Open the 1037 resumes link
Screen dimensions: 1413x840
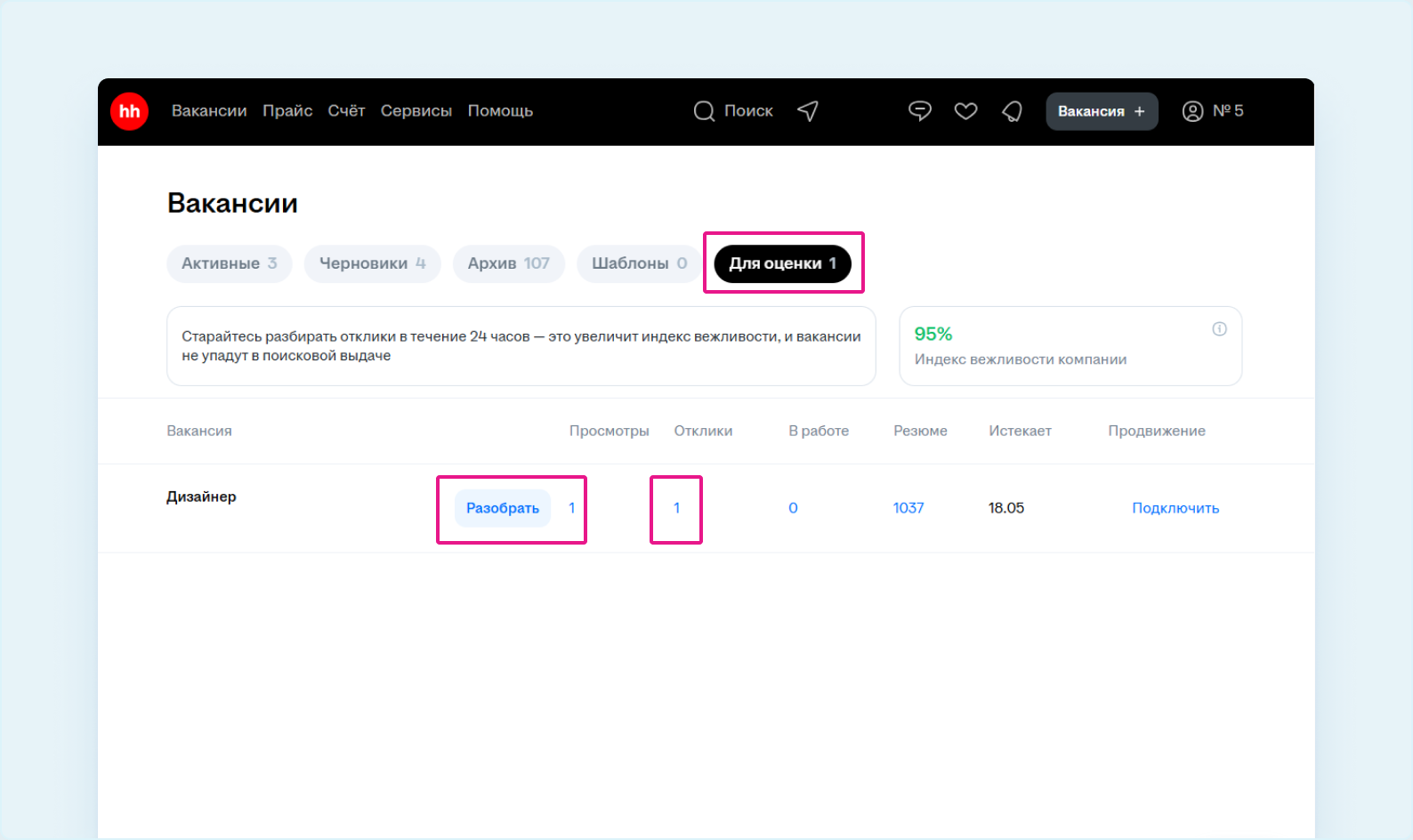click(x=908, y=508)
